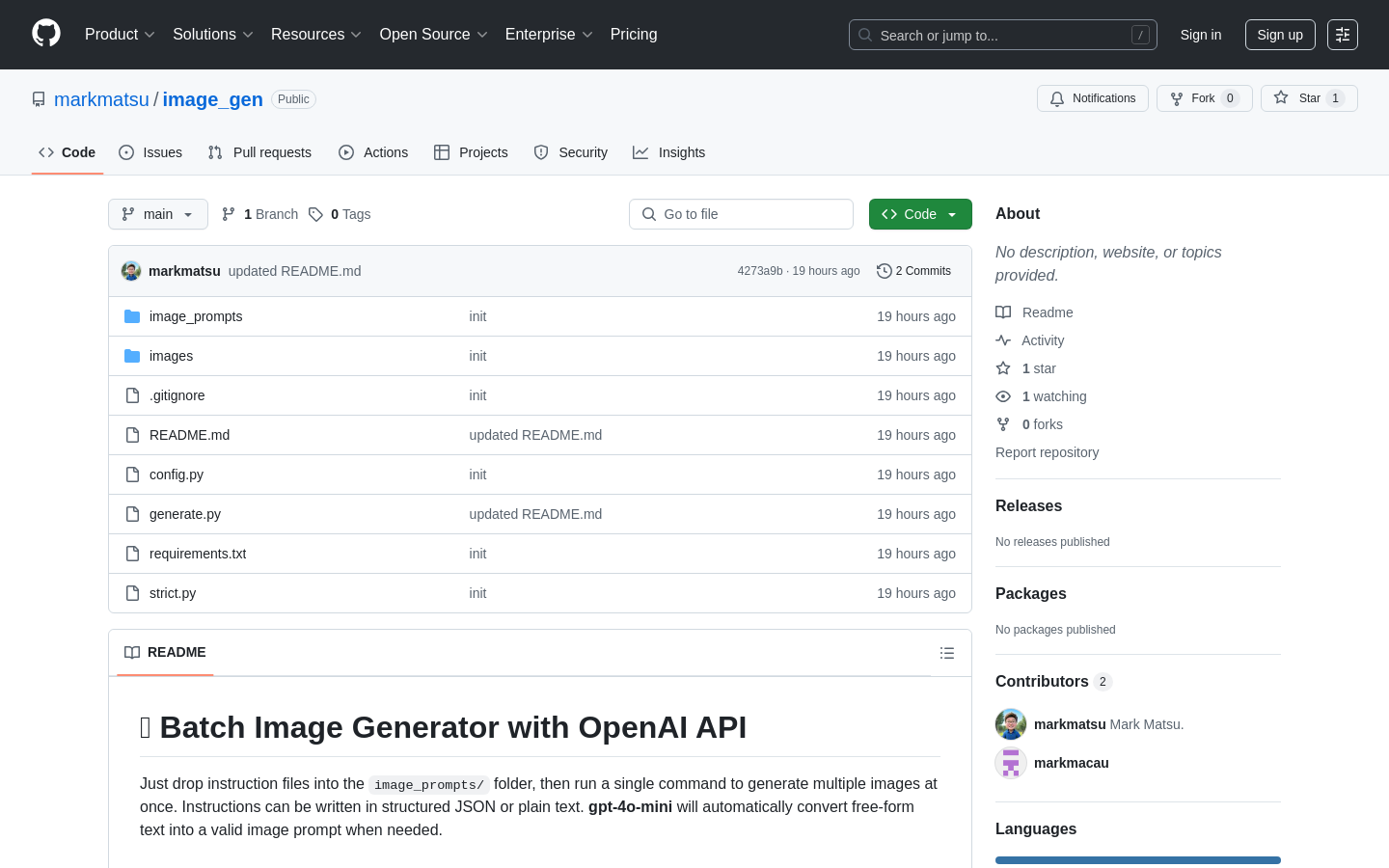Click the languages percentage bar

tap(1138, 860)
